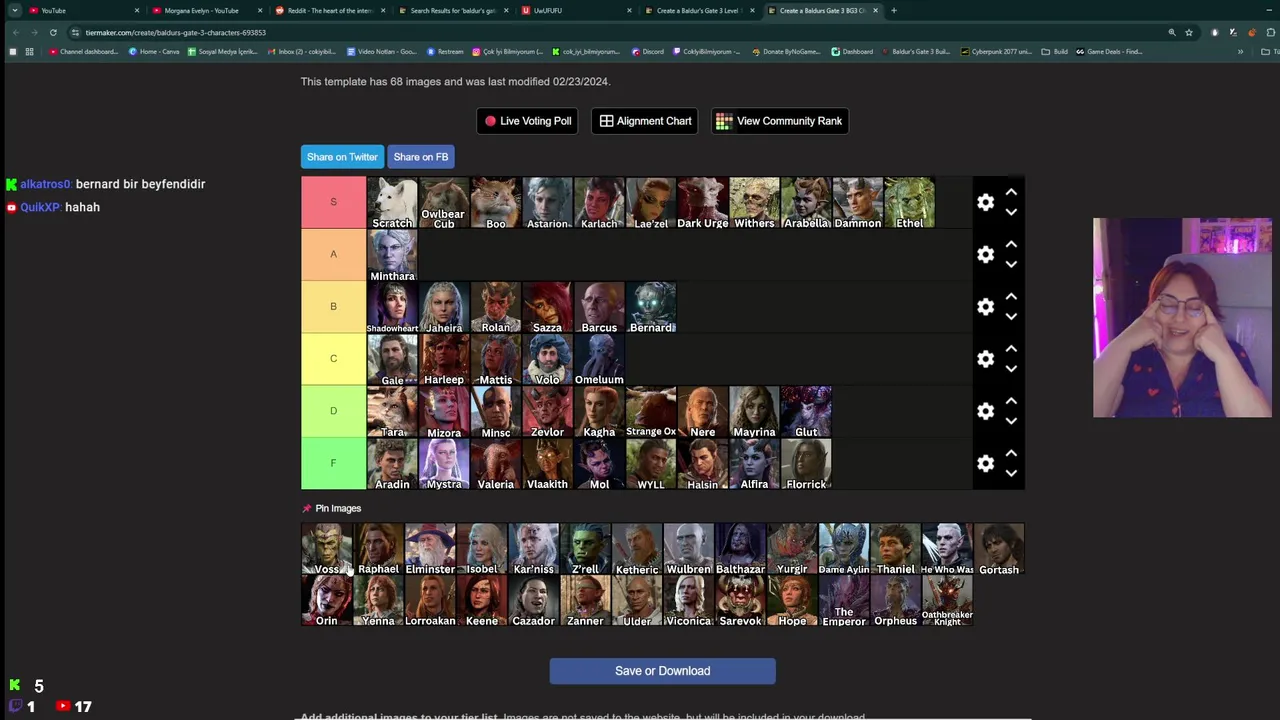Open settings gear for A tier row
Screen dimensions: 1280x720
click(985, 254)
